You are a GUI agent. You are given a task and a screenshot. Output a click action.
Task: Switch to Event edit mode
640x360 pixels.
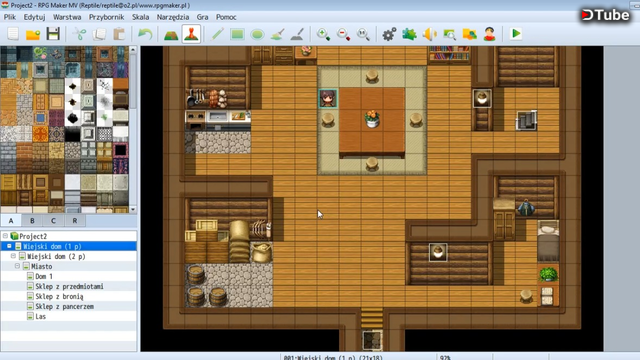tap(191, 34)
